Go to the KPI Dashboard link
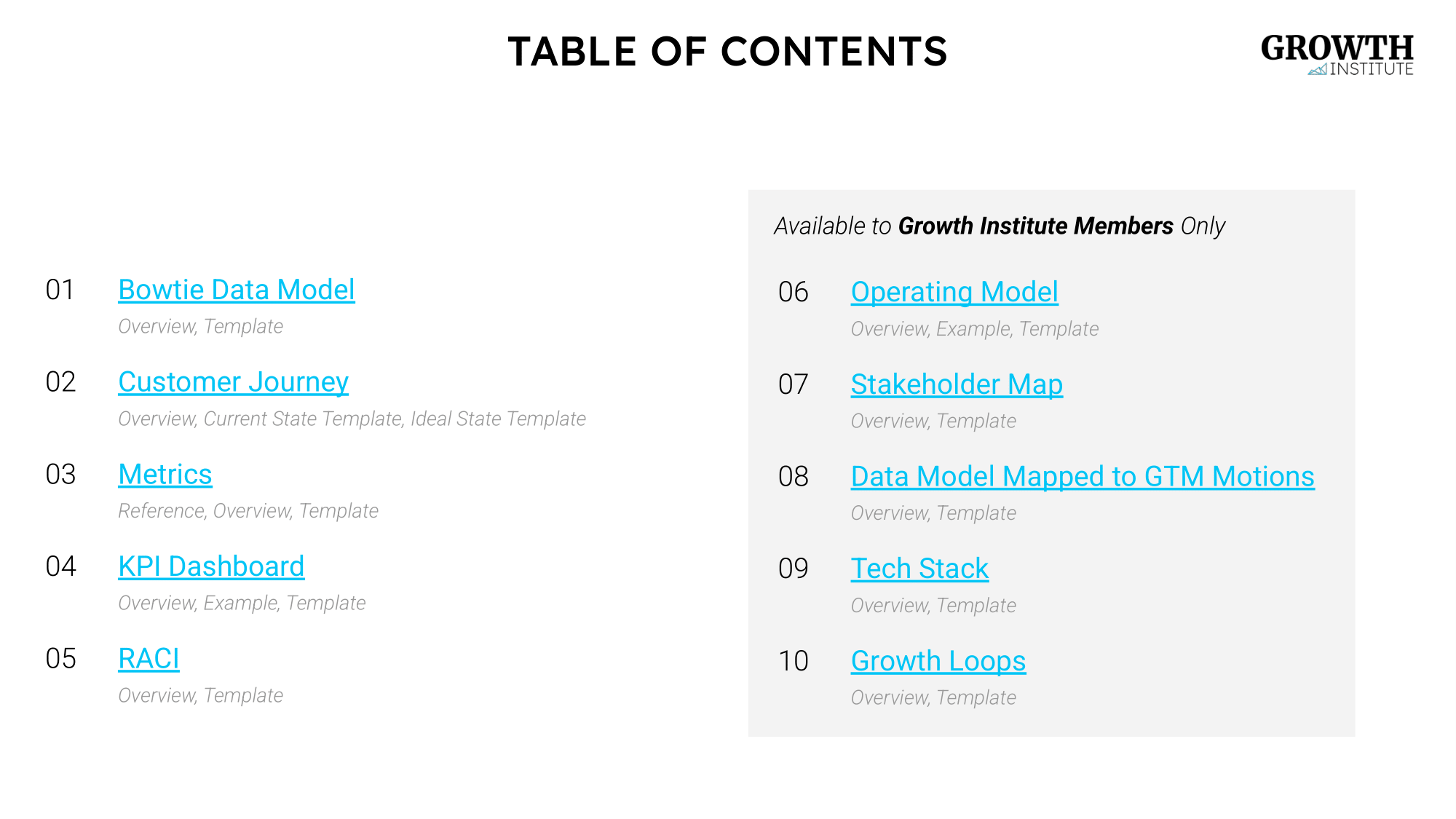This screenshot has height=819, width=1456. (211, 566)
